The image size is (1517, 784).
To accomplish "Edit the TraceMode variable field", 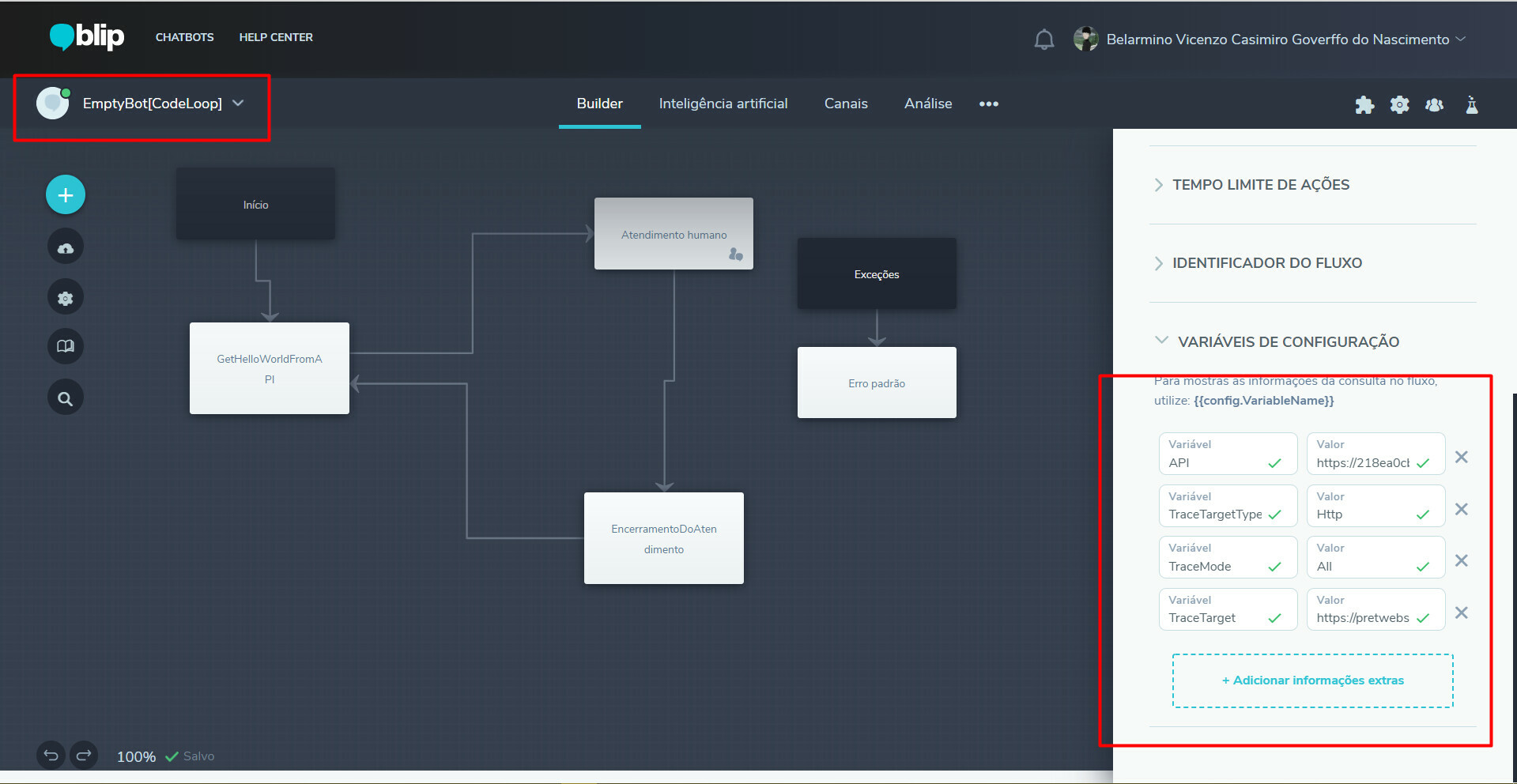I will tap(1228, 557).
